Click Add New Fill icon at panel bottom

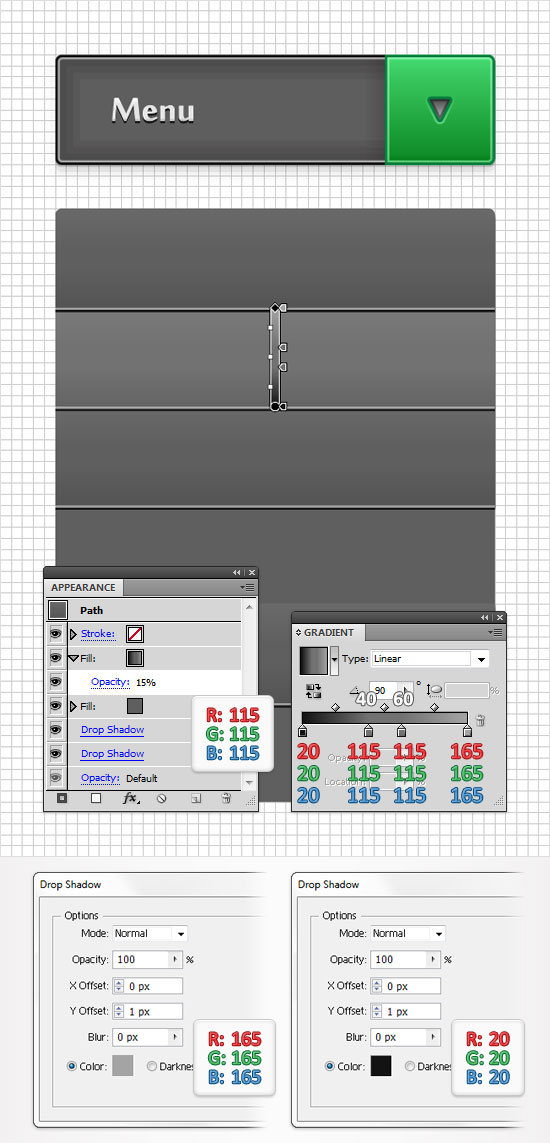click(x=95, y=798)
